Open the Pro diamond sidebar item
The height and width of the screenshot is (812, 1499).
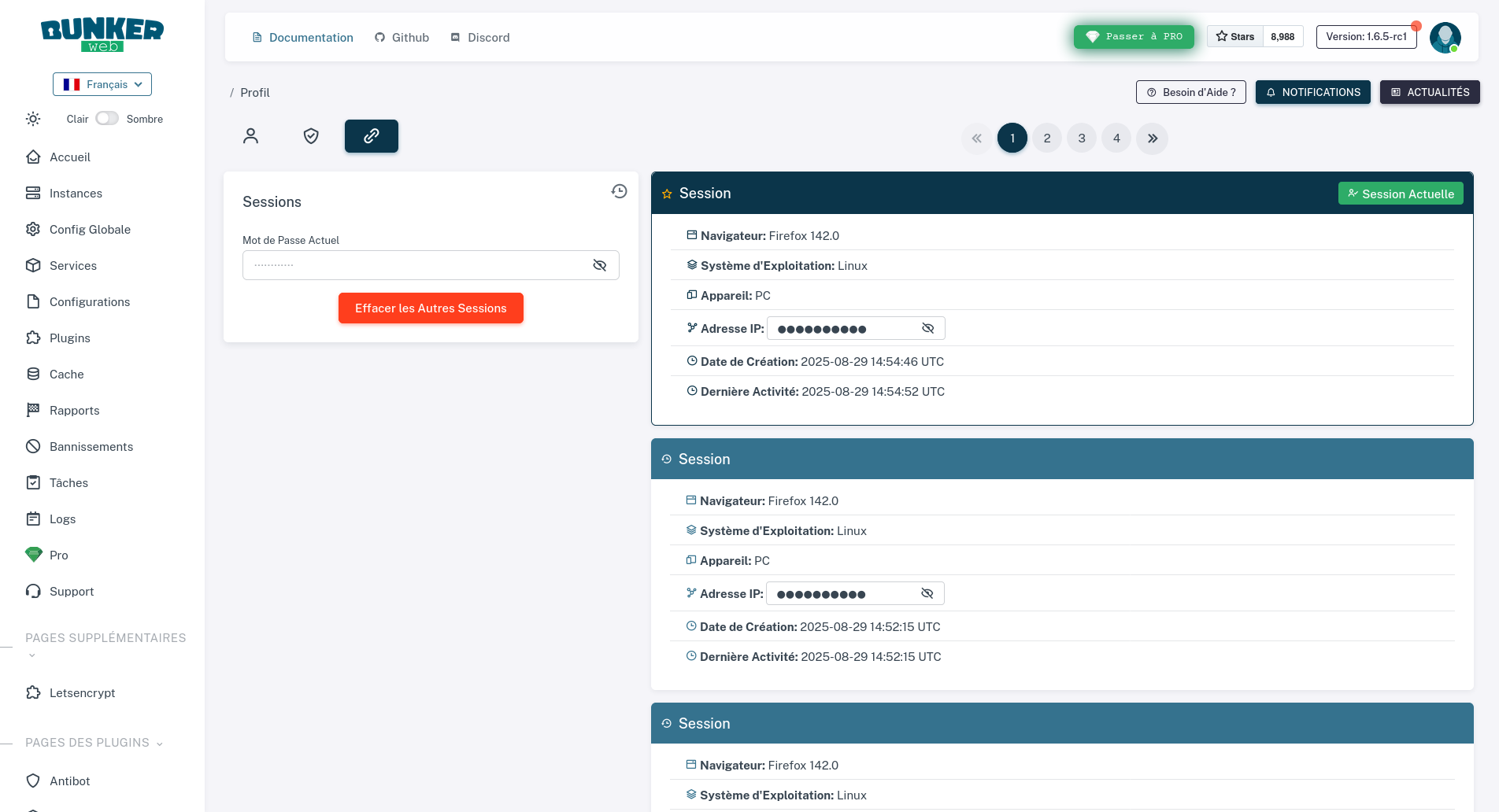[58, 555]
